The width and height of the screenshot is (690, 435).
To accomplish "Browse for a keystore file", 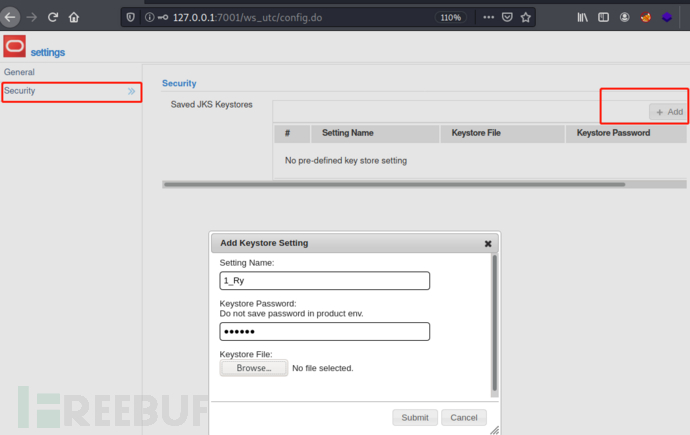I will tap(253, 368).
